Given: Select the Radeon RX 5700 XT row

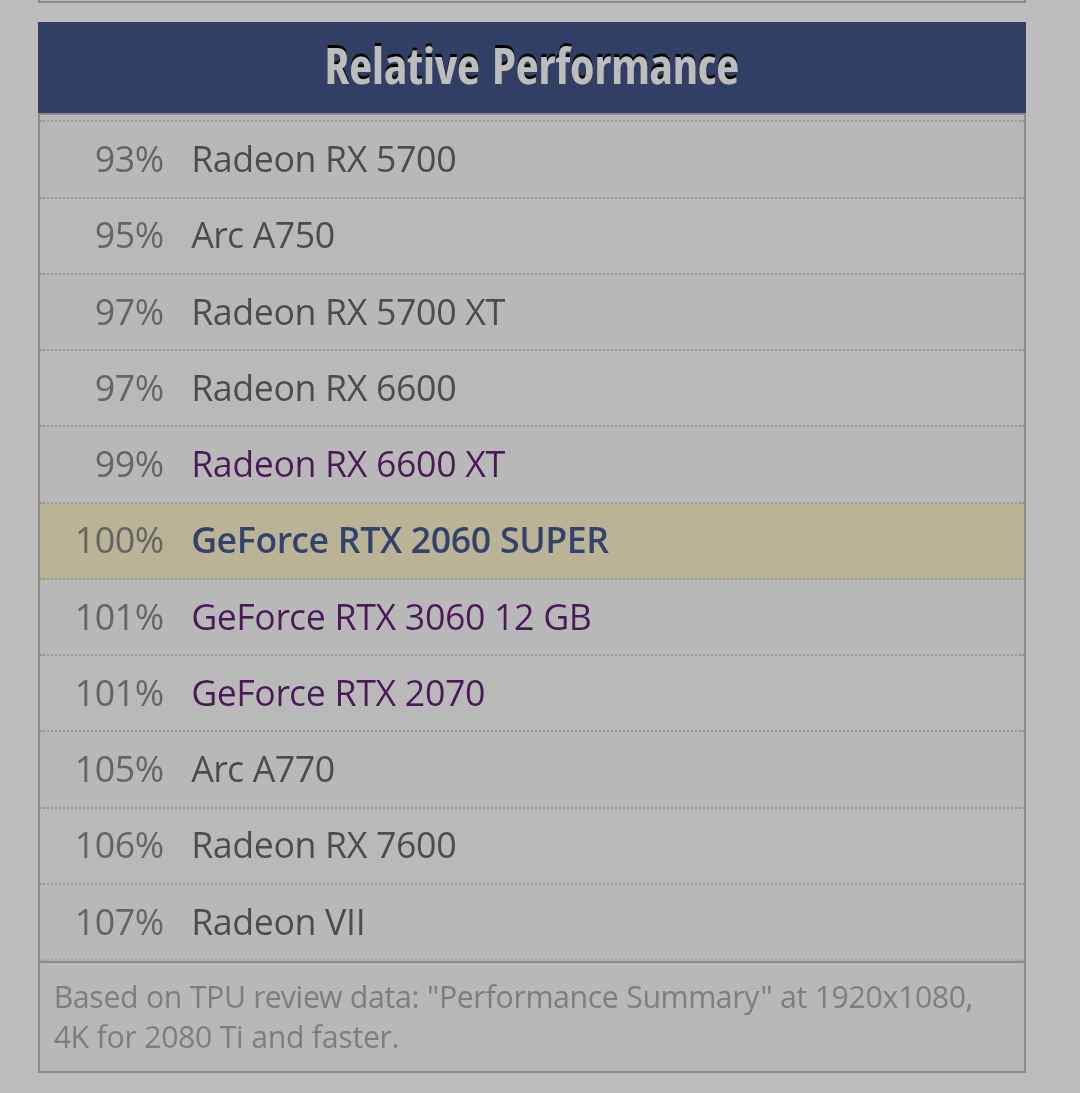Looking at the screenshot, I should pyautogui.click(x=532, y=312).
